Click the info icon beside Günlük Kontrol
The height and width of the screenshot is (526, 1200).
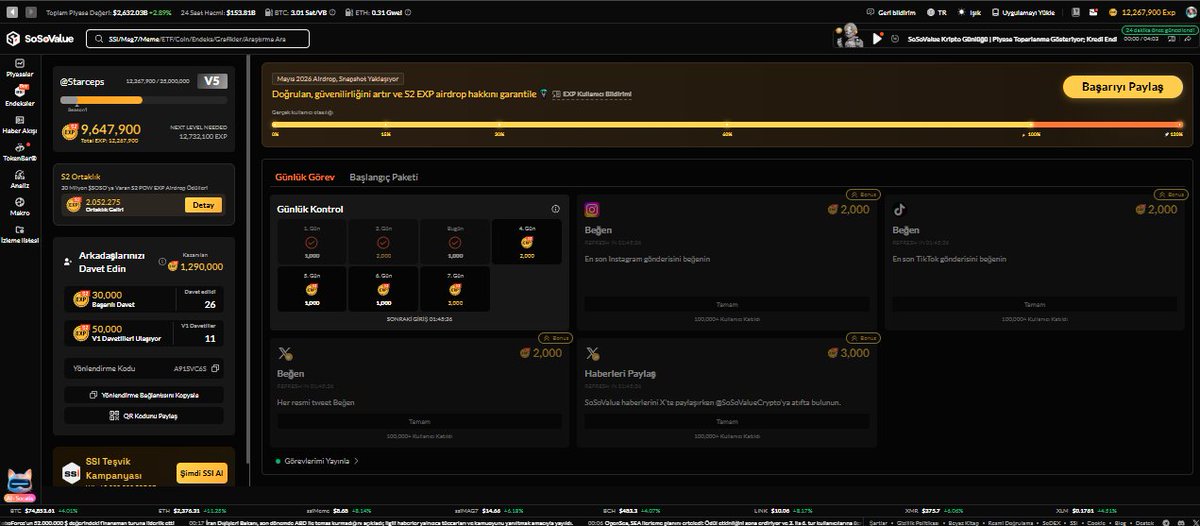point(555,209)
